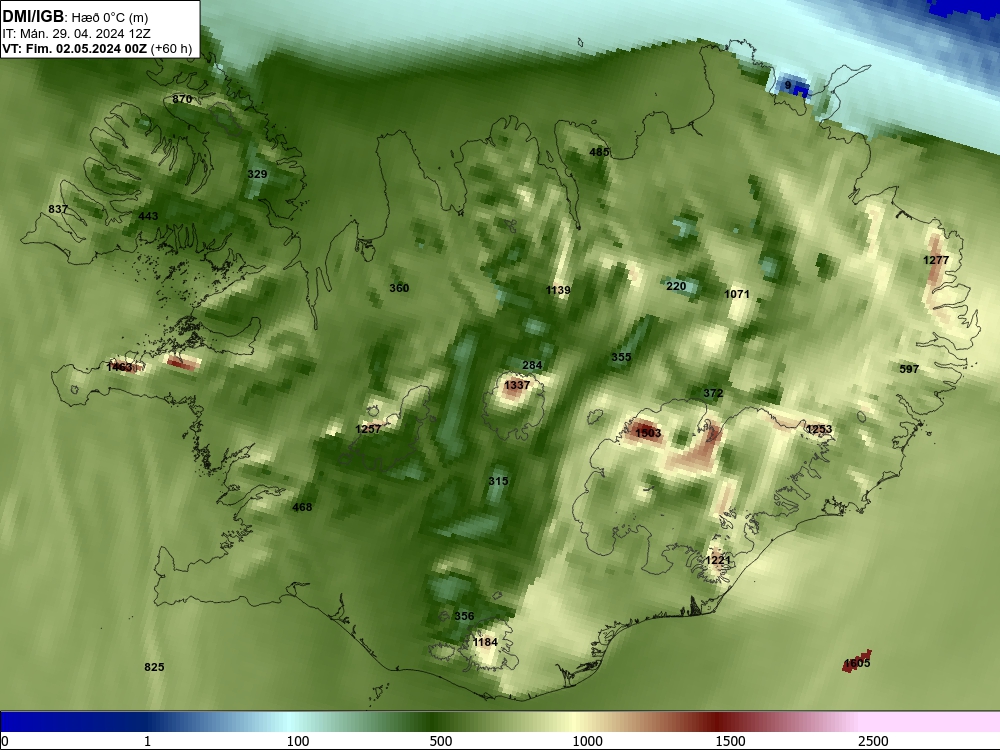
Task: Select the 1221 value label
Action: coord(718,561)
